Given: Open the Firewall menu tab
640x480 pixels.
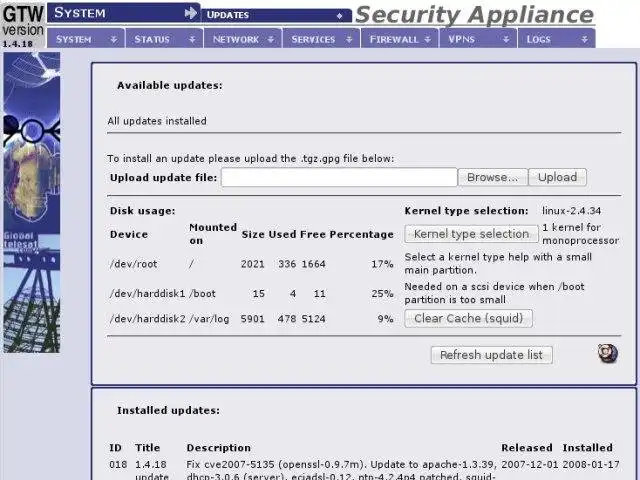Looking at the screenshot, I should point(399,39).
